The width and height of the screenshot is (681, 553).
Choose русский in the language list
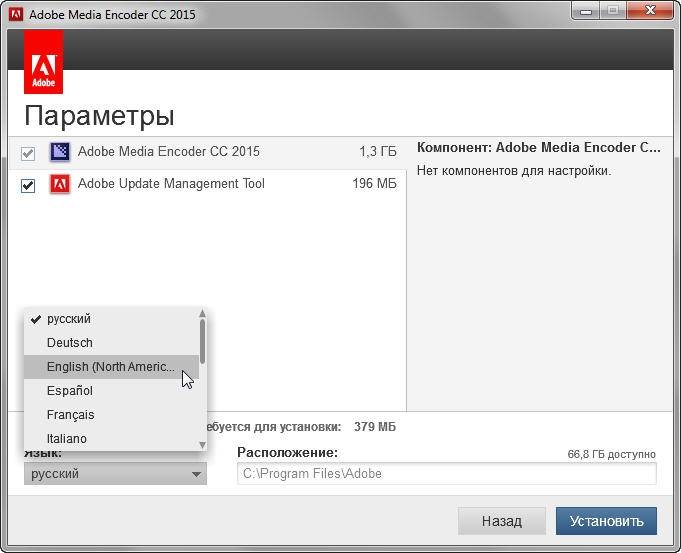[x=111, y=319]
